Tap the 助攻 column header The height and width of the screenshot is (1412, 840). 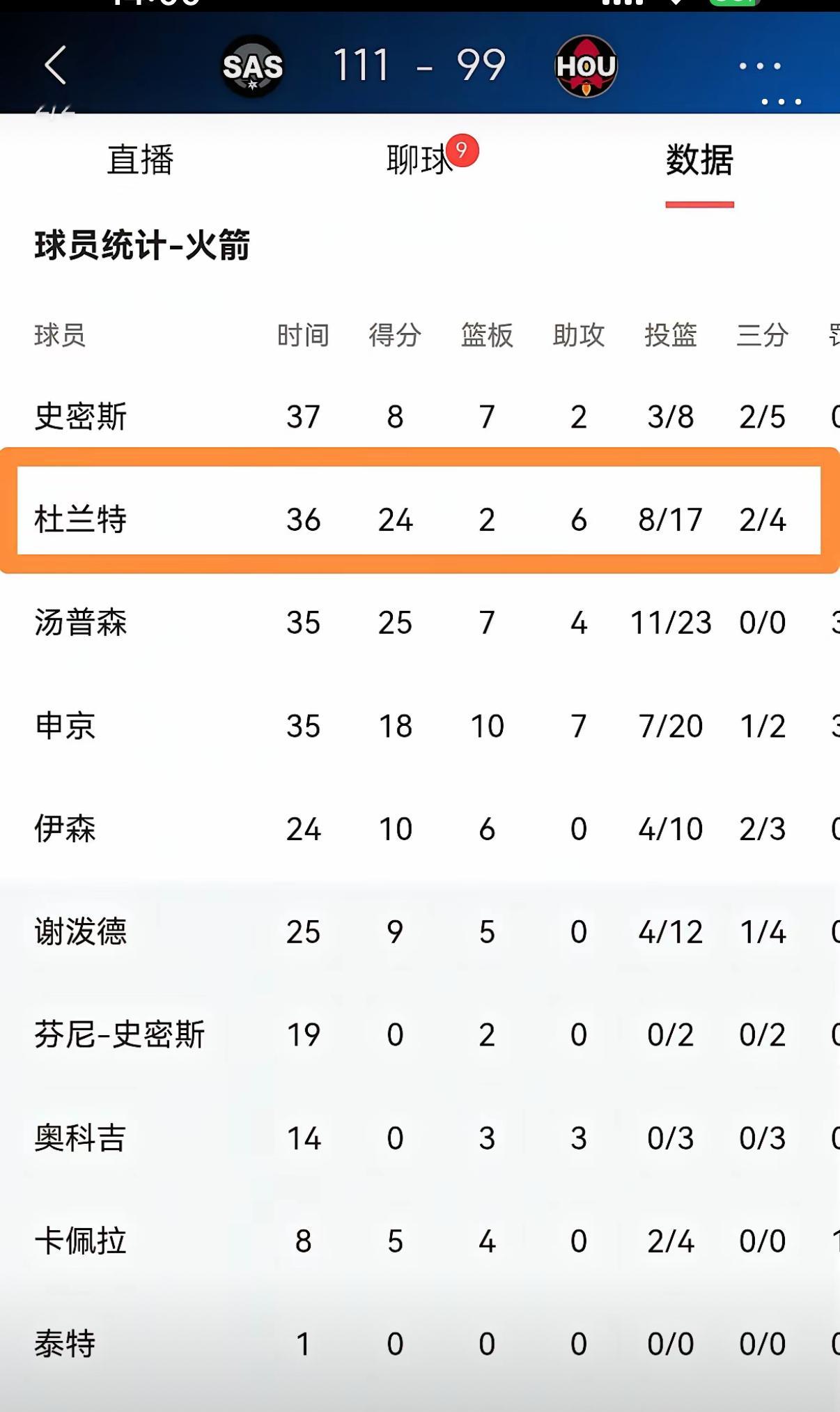[578, 335]
